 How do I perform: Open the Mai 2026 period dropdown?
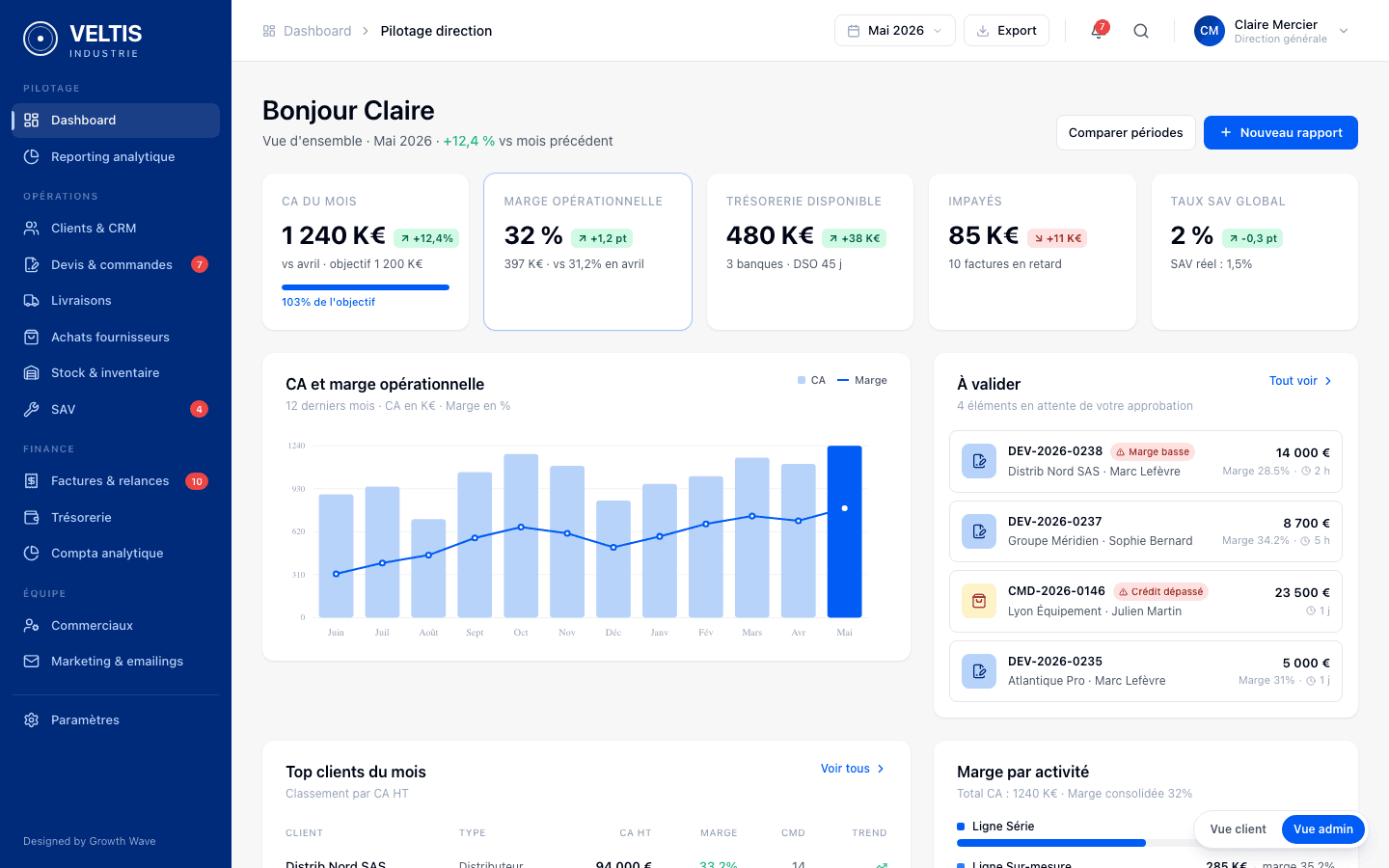tap(895, 31)
